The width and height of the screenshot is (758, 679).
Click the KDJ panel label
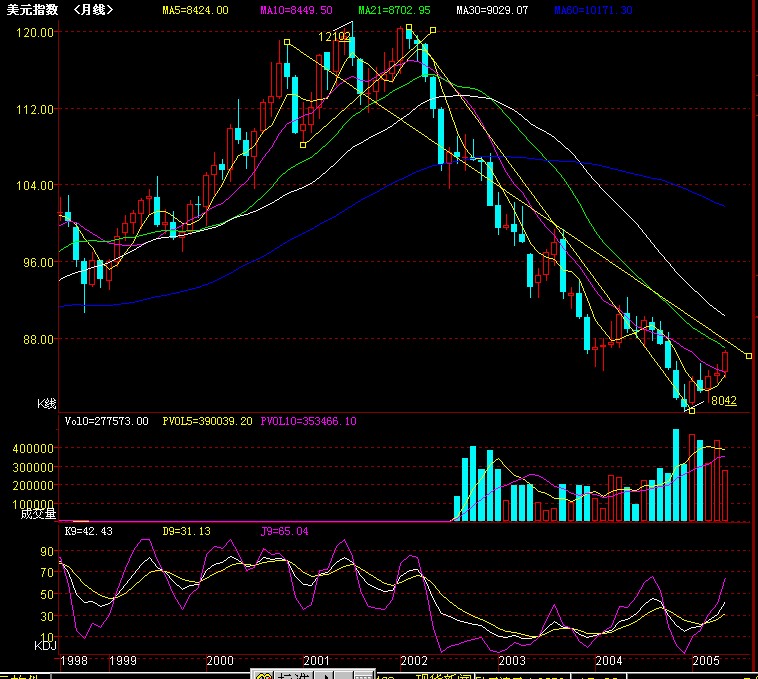pyautogui.click(x=45, y=646)
